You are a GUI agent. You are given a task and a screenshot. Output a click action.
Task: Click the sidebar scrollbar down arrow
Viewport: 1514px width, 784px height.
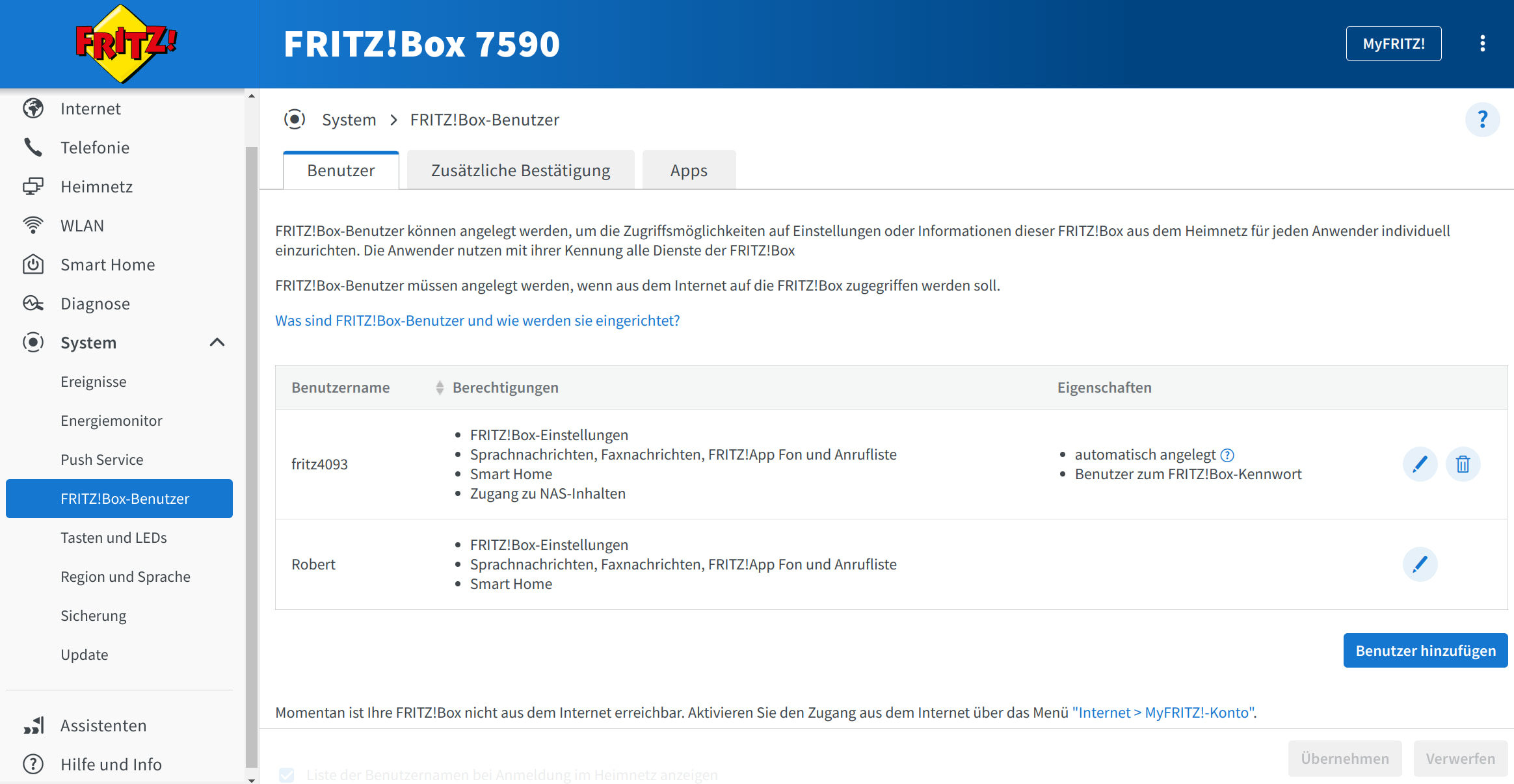coord(252,779)
